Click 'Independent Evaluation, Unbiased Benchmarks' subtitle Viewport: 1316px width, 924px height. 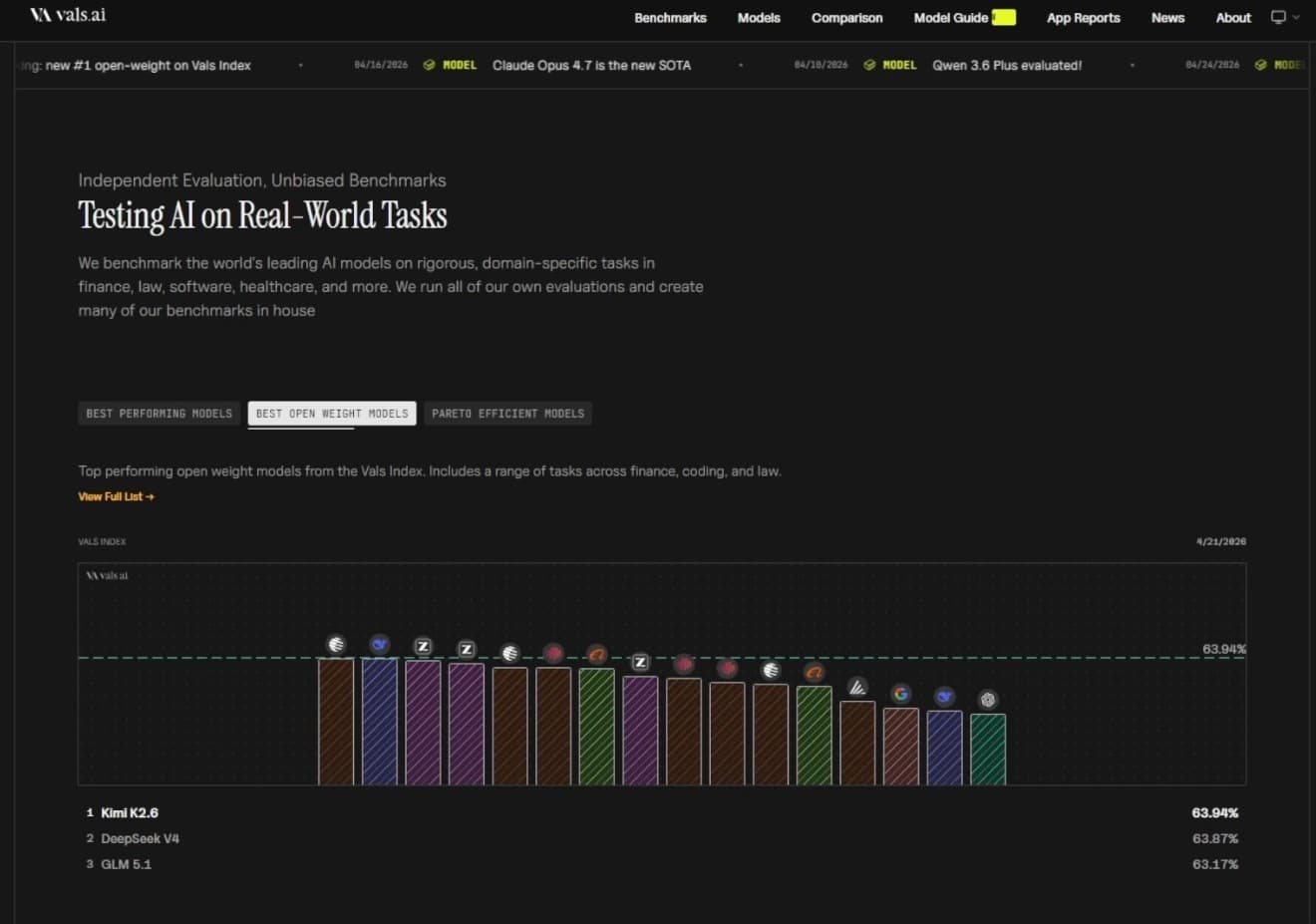pyautogui.click(x=262, y=180)
